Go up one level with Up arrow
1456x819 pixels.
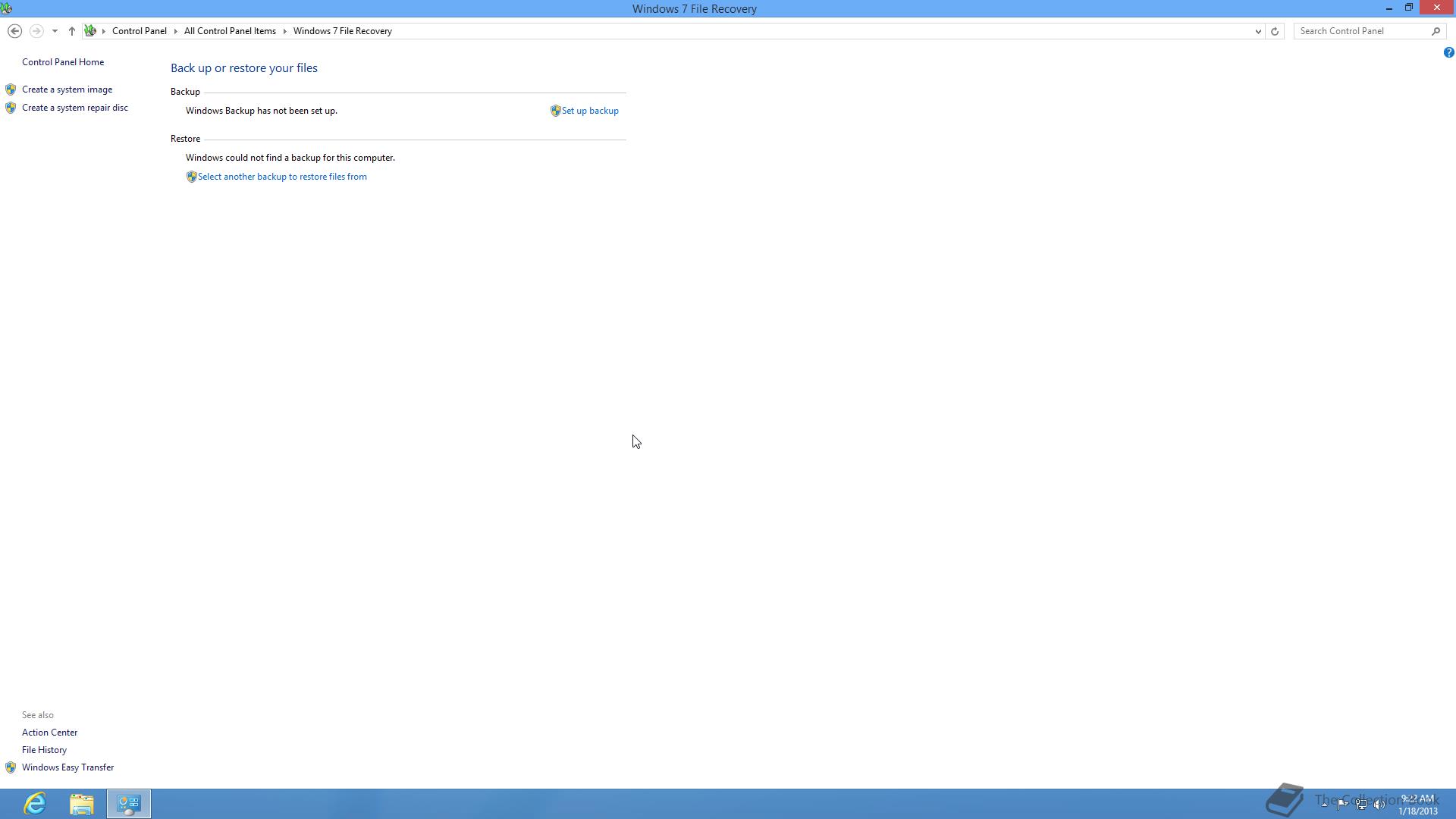(72, 31)
